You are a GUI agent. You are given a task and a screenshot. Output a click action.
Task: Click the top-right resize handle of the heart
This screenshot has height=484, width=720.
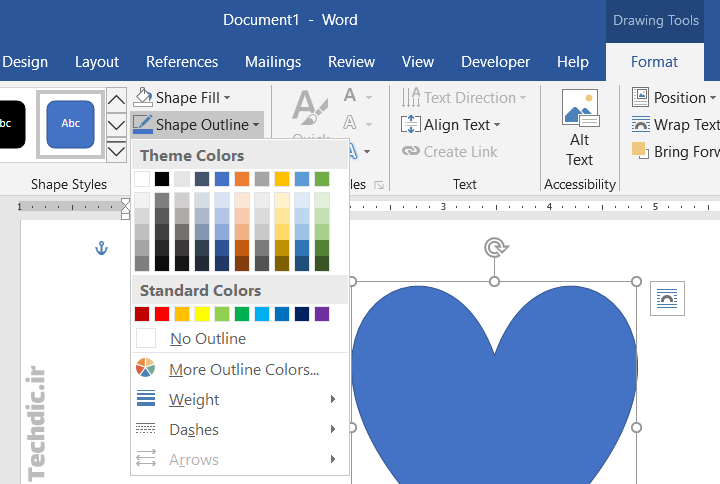(636, 281)
